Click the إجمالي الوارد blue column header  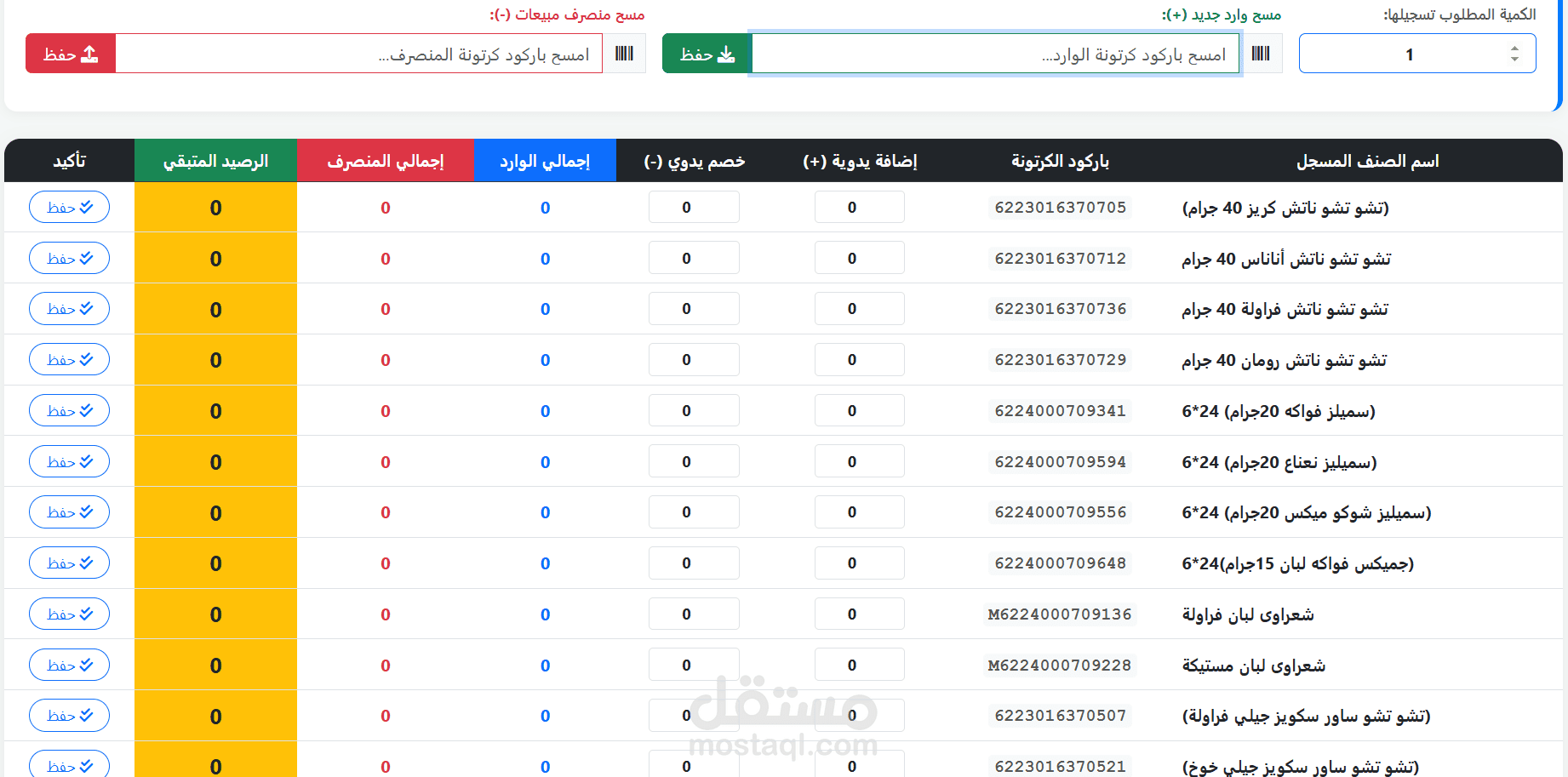pyautogui.click(x=545, y=161)
